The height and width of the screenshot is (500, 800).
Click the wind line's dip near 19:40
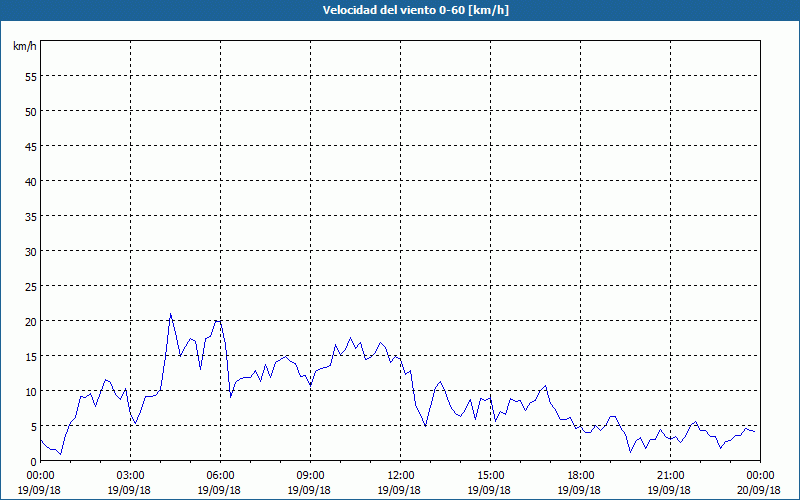(631, 452)
